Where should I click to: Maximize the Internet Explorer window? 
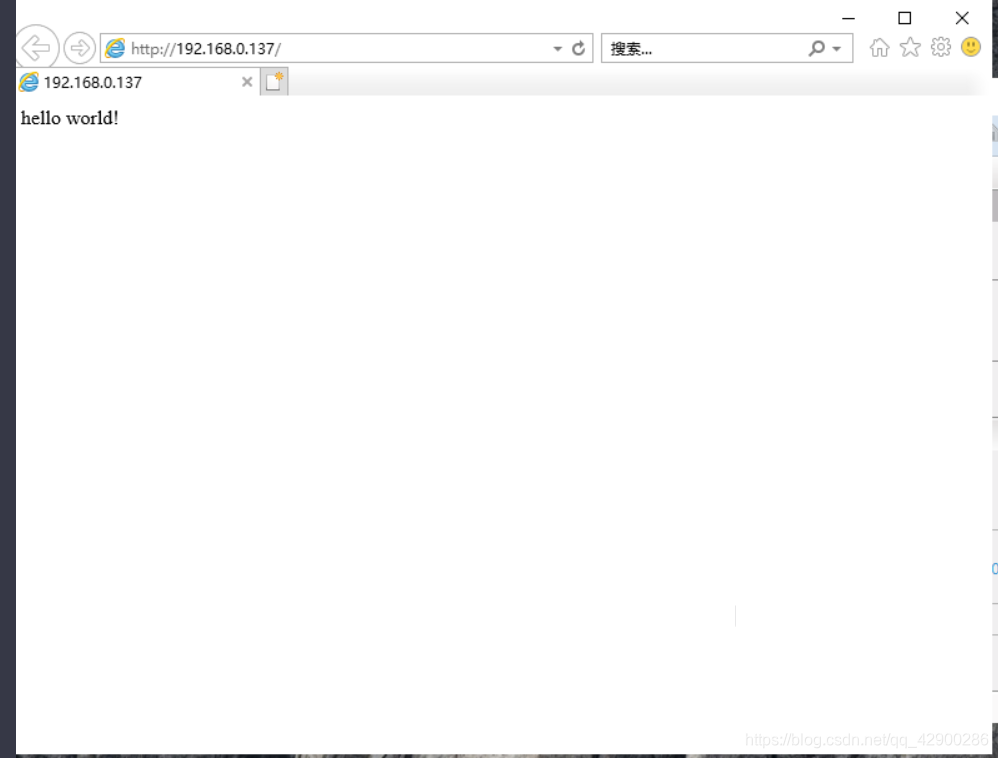pos(904,18)
